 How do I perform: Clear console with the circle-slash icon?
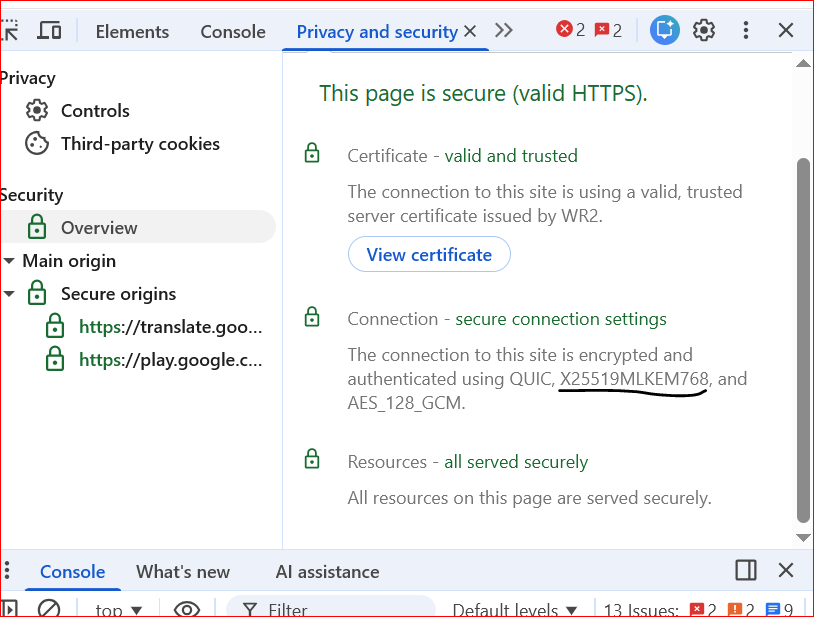coord(49,608)
